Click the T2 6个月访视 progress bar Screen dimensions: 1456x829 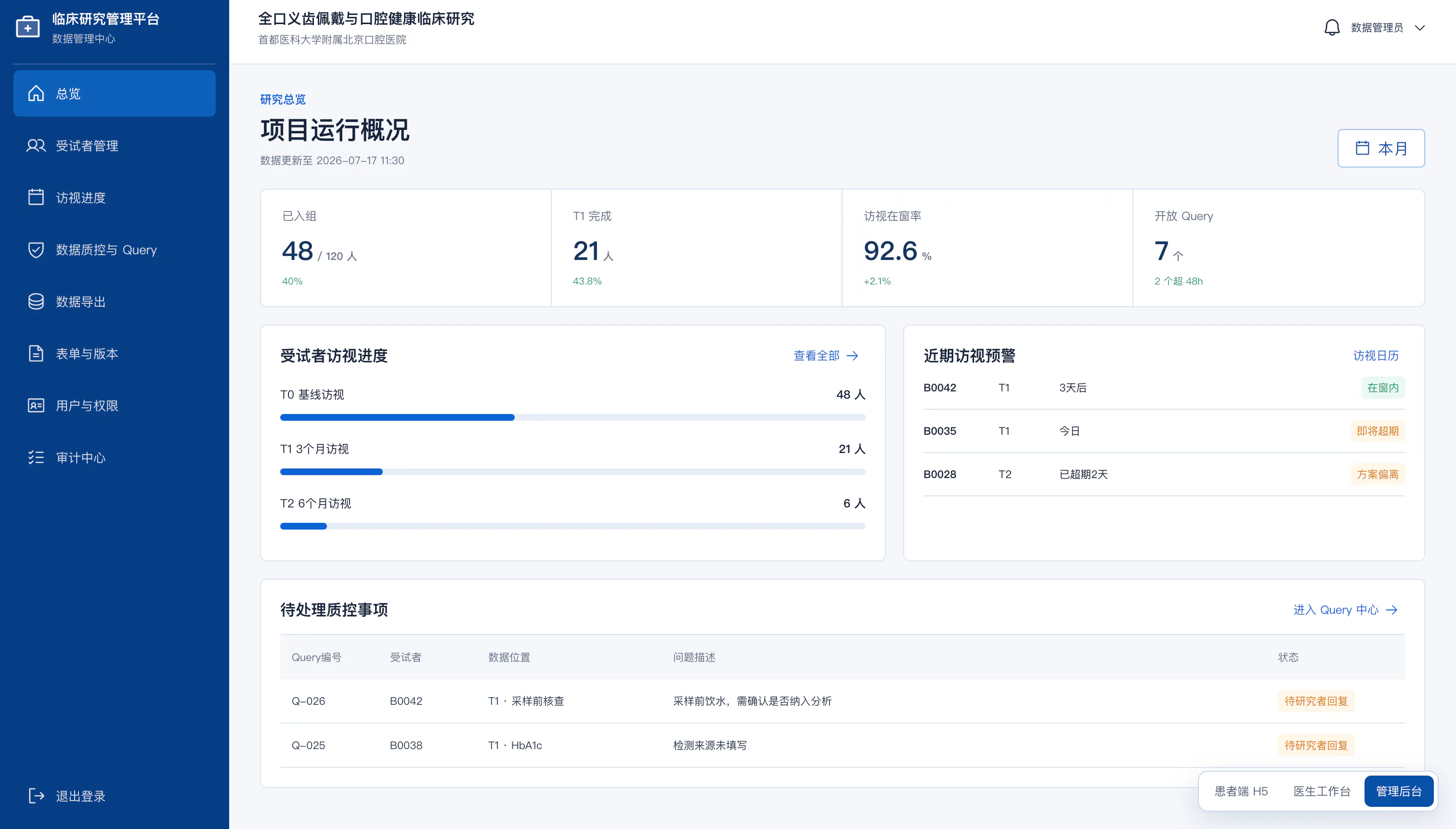tap(572, 526)
